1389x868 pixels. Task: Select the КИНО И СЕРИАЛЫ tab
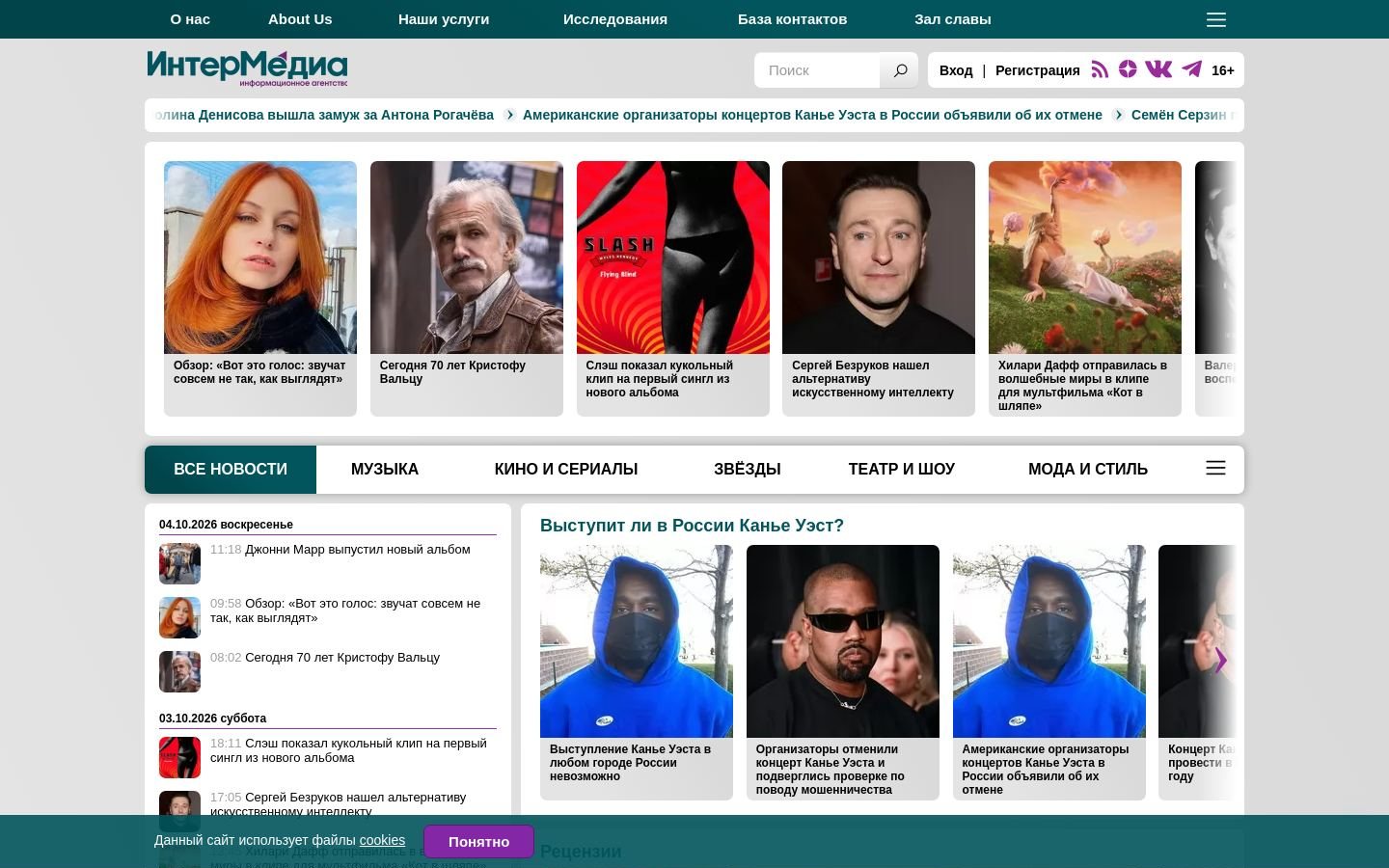tap(566, 470)
